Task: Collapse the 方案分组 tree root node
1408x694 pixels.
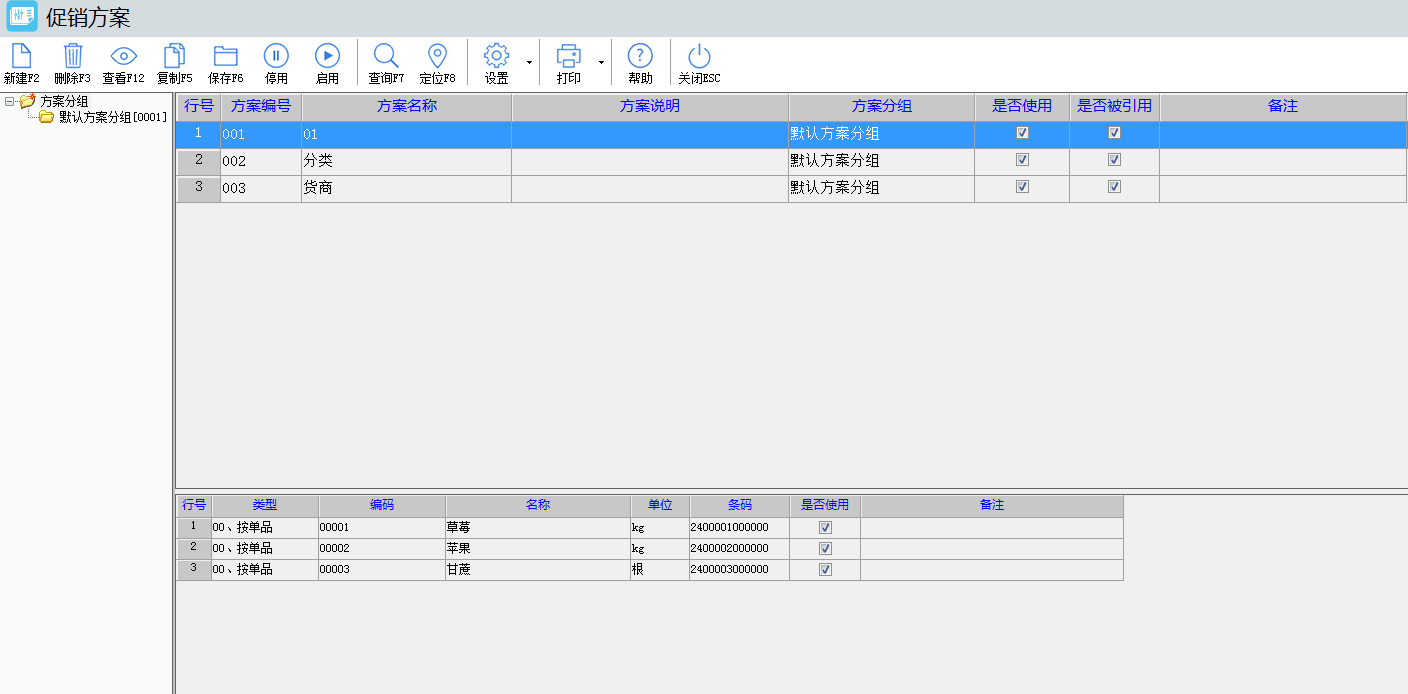Action: [x=9, y=101]
